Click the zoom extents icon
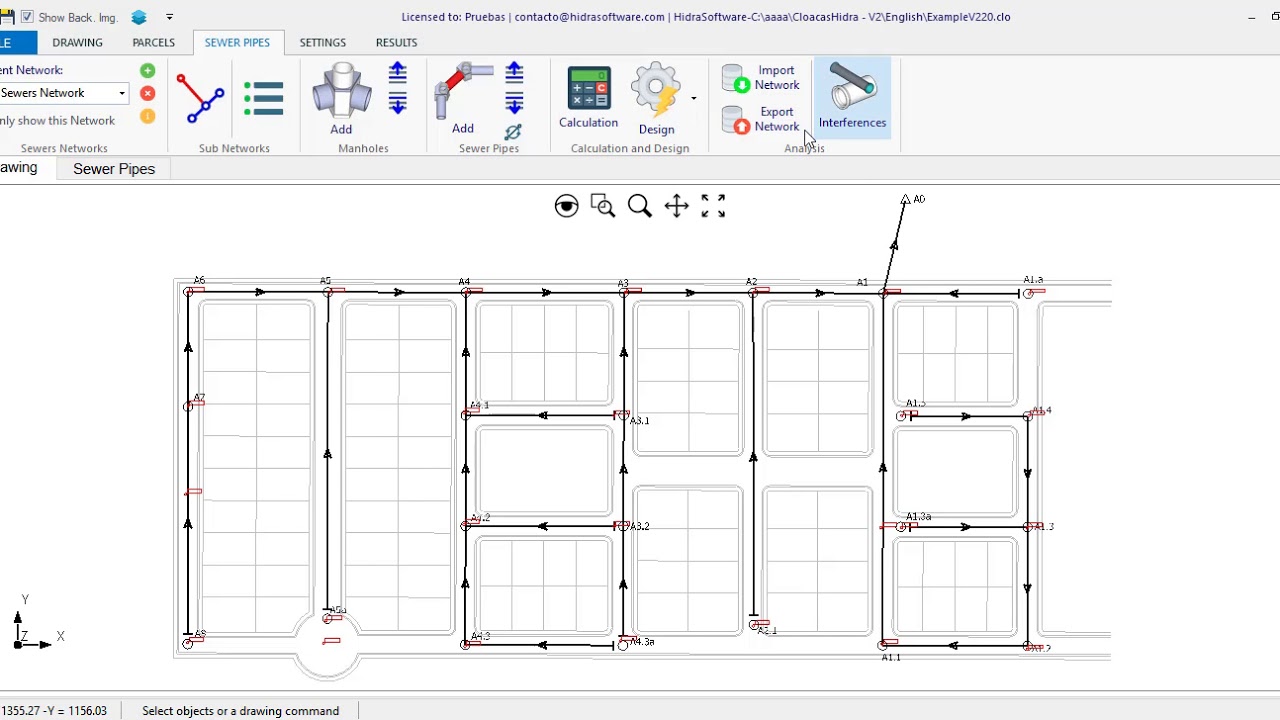 click(x=713, y=206)
